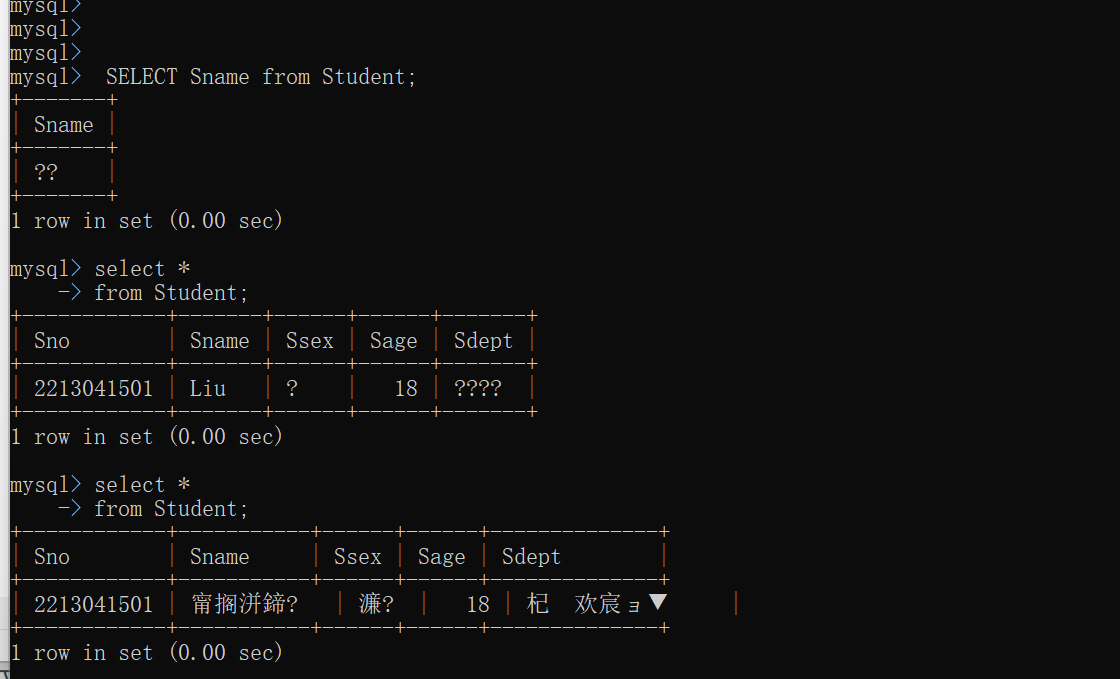
Task: Click the final '1 row in set' message
Action: 147,653
